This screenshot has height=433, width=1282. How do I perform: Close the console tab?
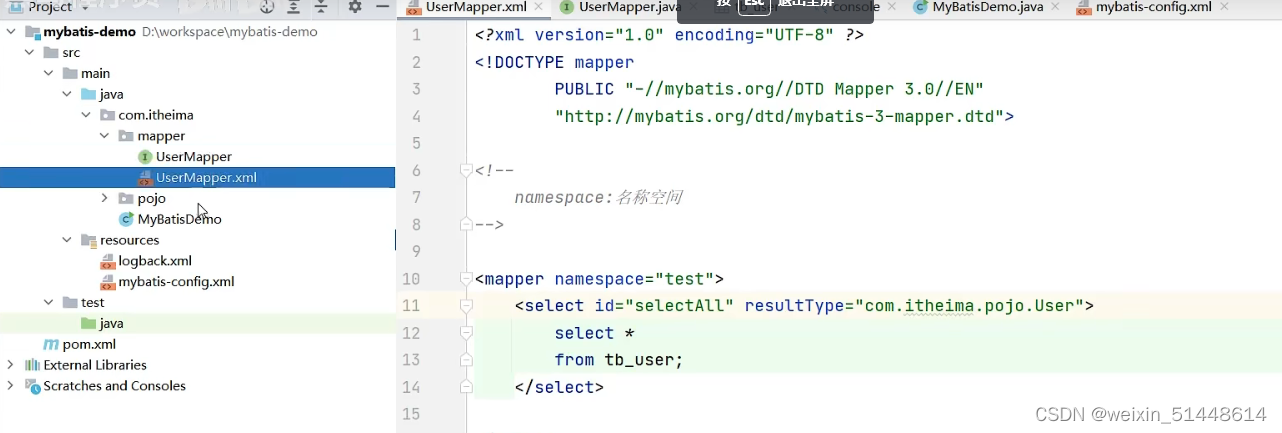(893, 7)
